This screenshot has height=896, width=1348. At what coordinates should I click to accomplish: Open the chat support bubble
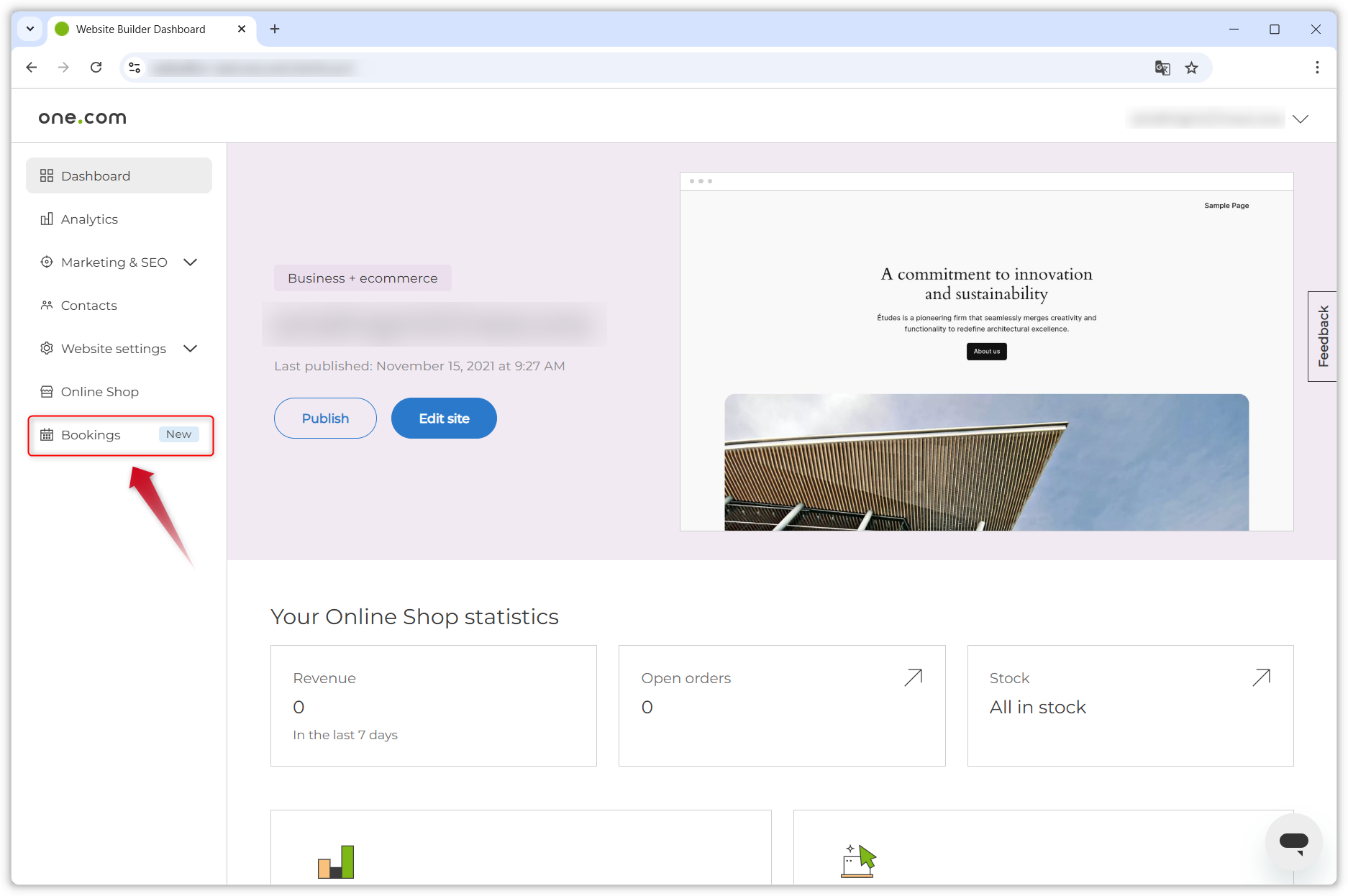(x=1293, y=842)
